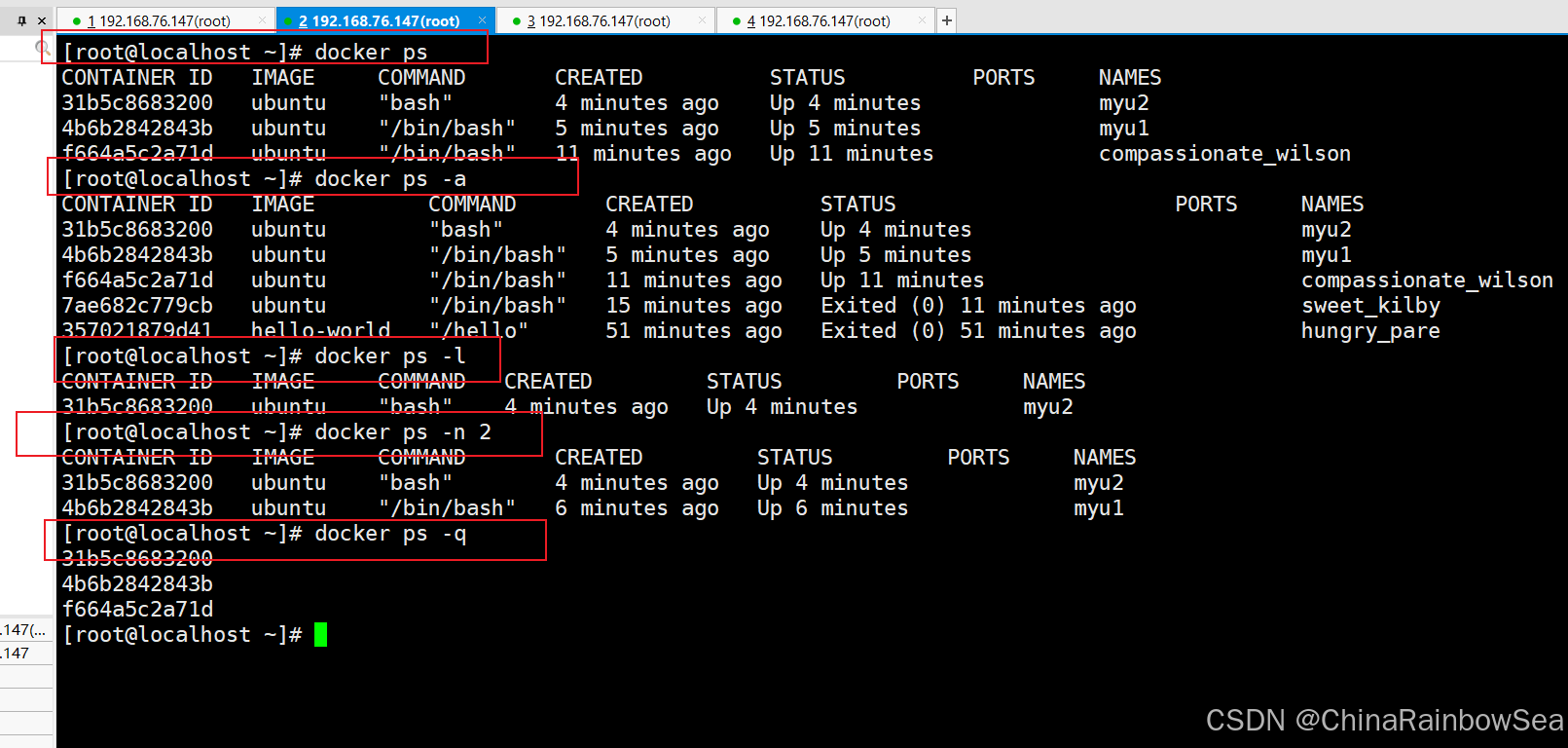This screenshot has height=748, width=1568.
Task: Click compassionate_wilson in the 'docker ps -a' output
Action: tap(1427, 280)
